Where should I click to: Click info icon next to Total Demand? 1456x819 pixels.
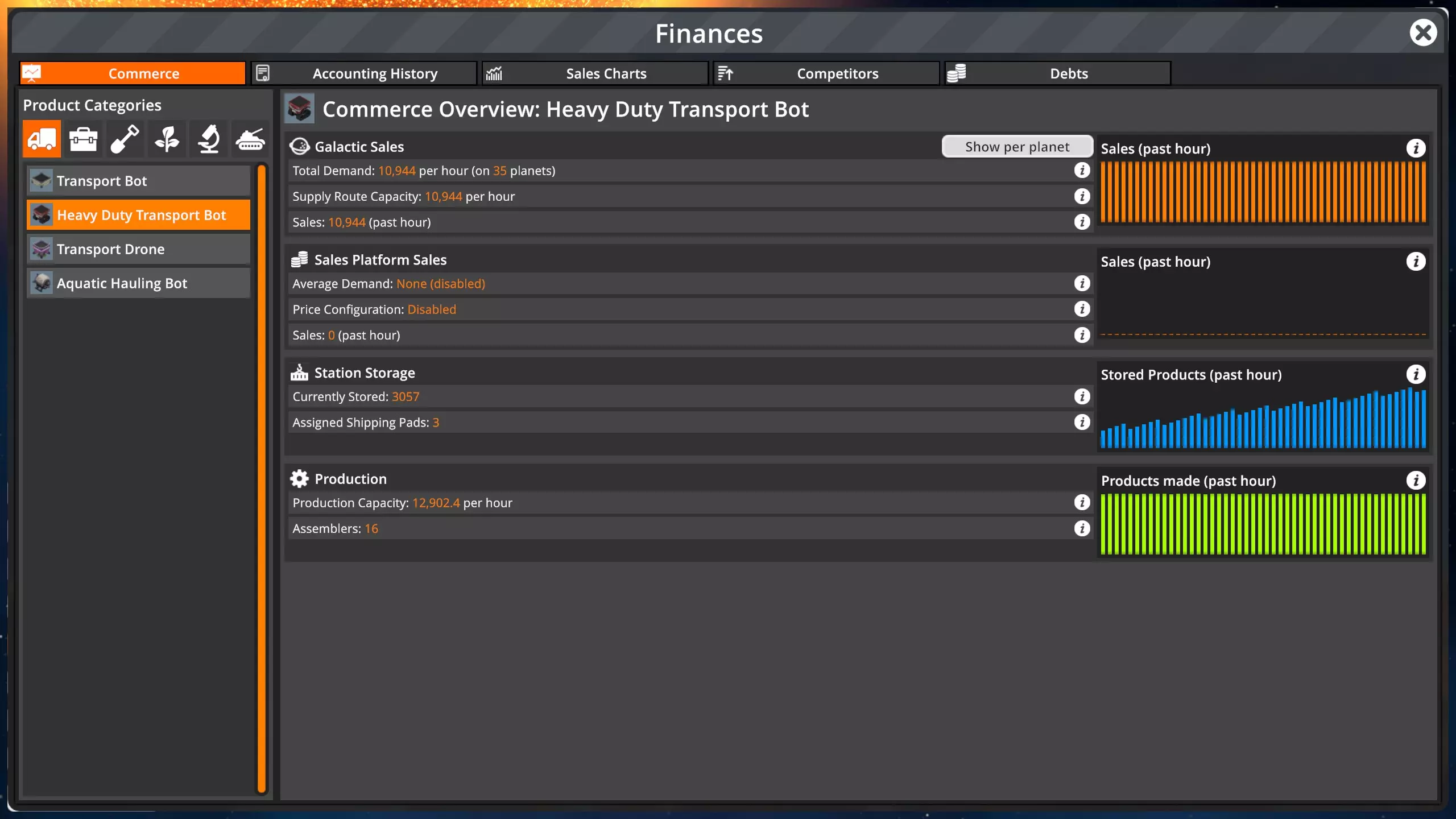click(1082, 171)
